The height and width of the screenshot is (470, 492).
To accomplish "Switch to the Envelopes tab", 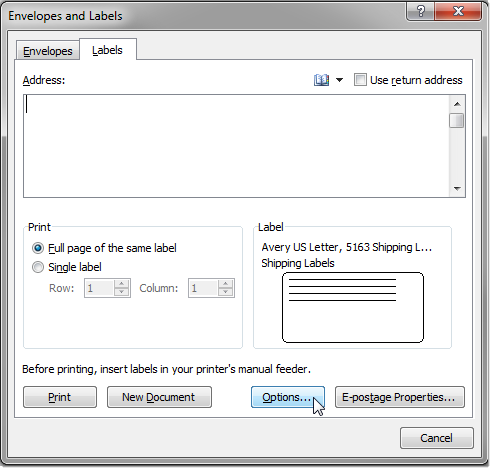I will 48,51.
